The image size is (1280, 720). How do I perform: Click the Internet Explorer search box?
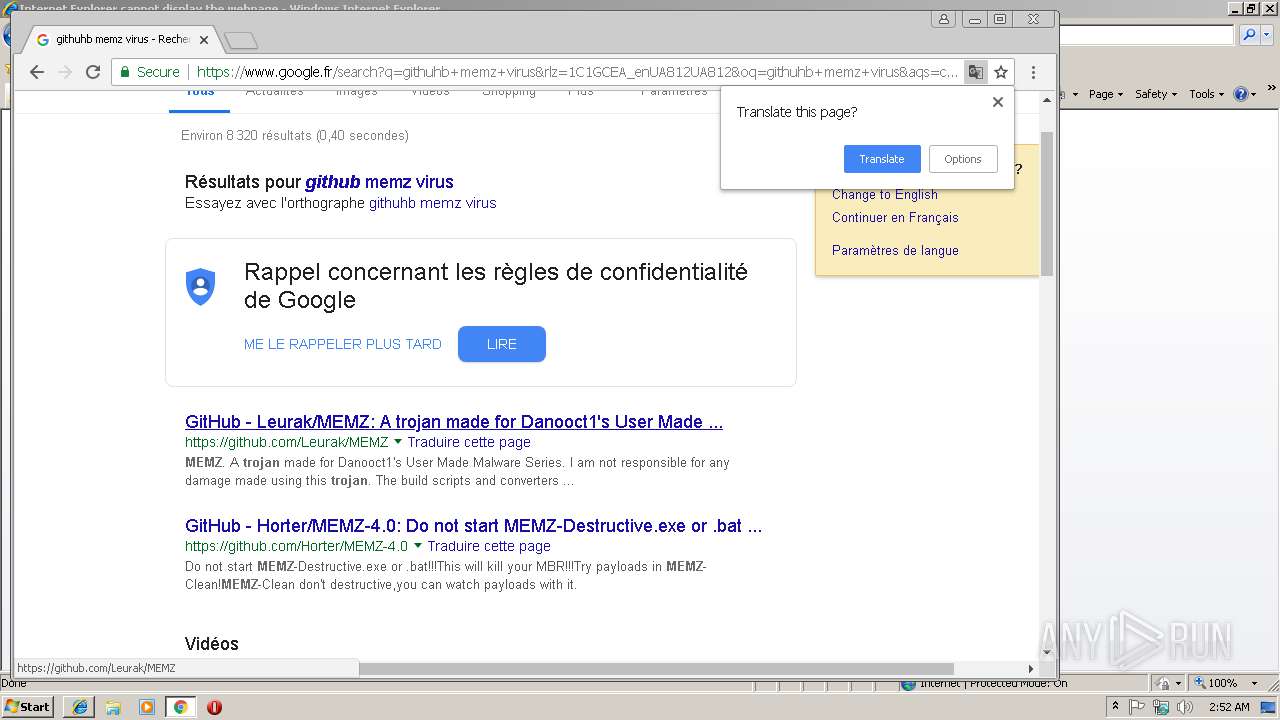1147,35
